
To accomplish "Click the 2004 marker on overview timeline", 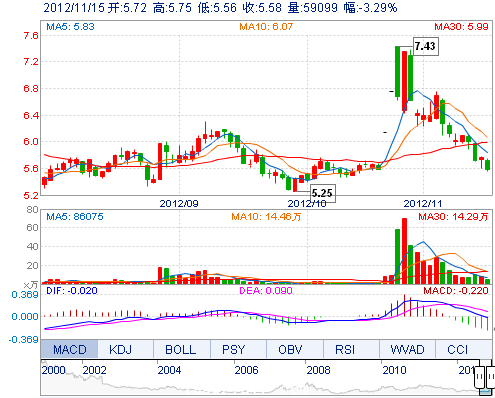I will coord(169,370).
